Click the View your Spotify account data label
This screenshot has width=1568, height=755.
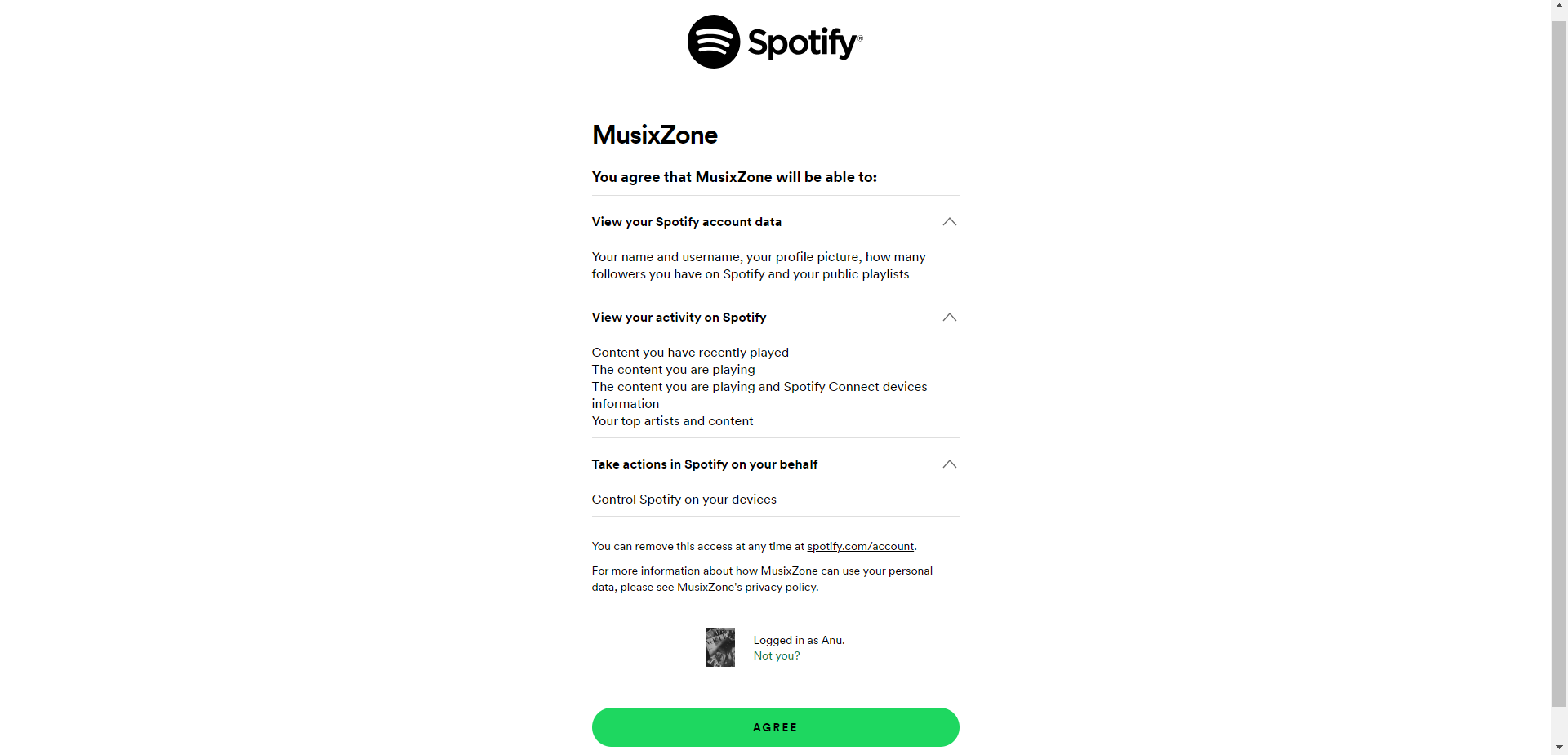point(686,221)
